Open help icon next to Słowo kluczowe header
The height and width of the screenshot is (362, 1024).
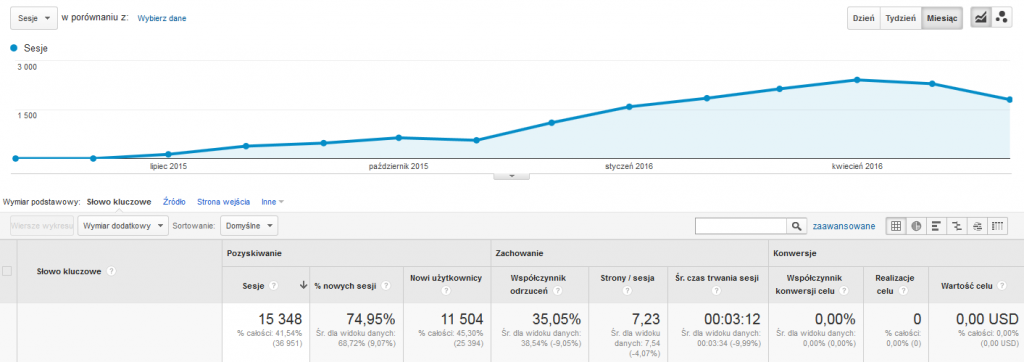pyautogui.click(x=112, y=271)
